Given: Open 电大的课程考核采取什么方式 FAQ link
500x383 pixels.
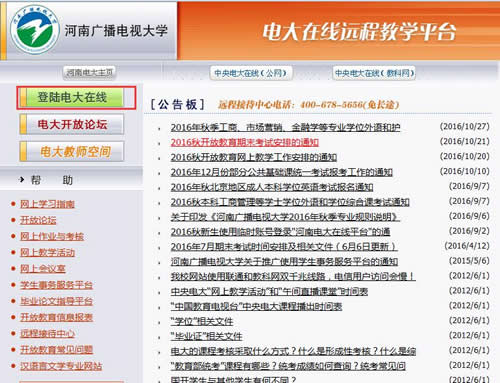Looking at the screenshot, I should coord(293,351).
